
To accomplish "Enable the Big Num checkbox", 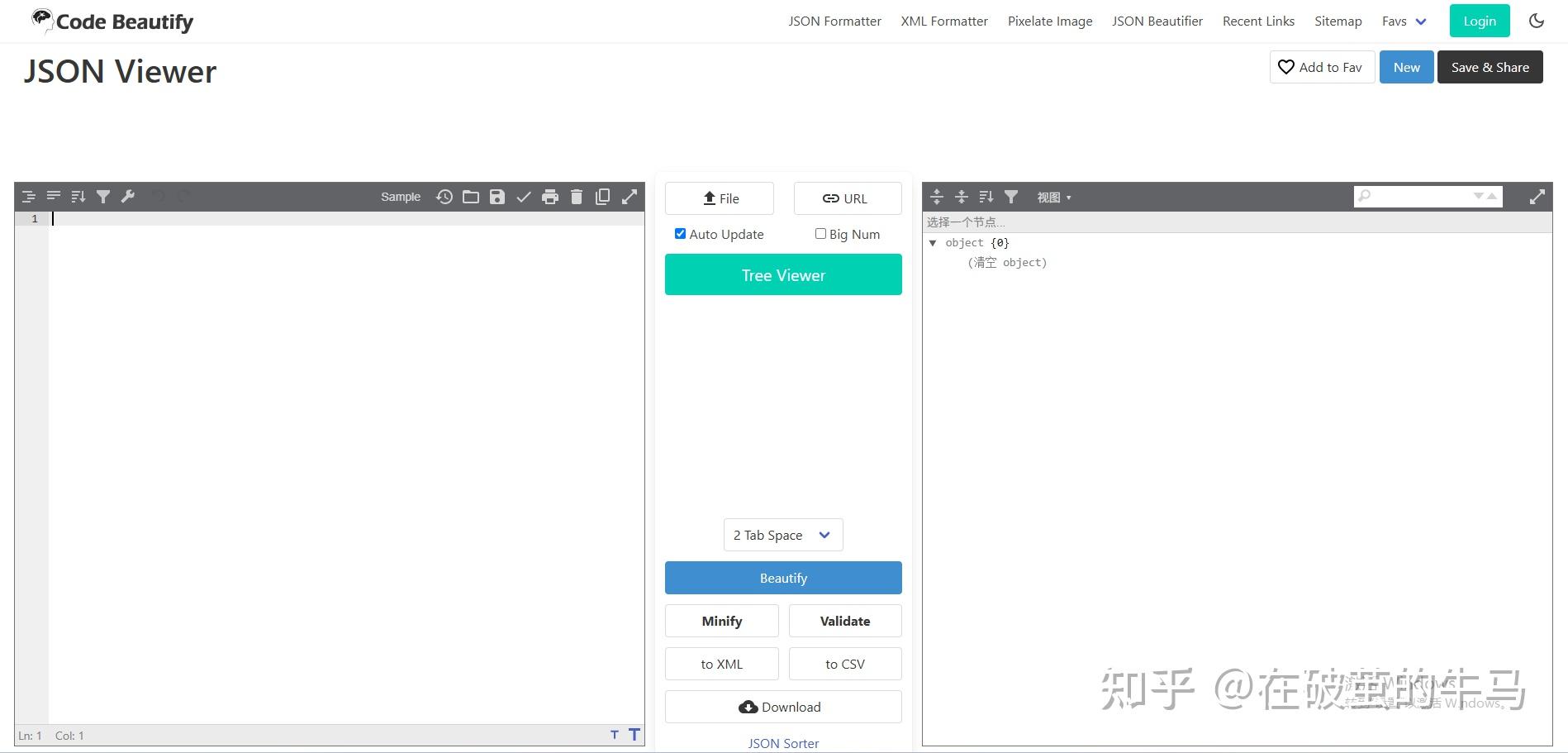I will point(820,234).
